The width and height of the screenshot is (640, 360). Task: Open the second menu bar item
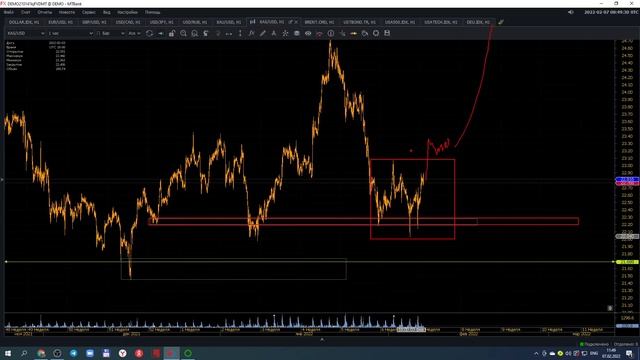tap(25, 12)
